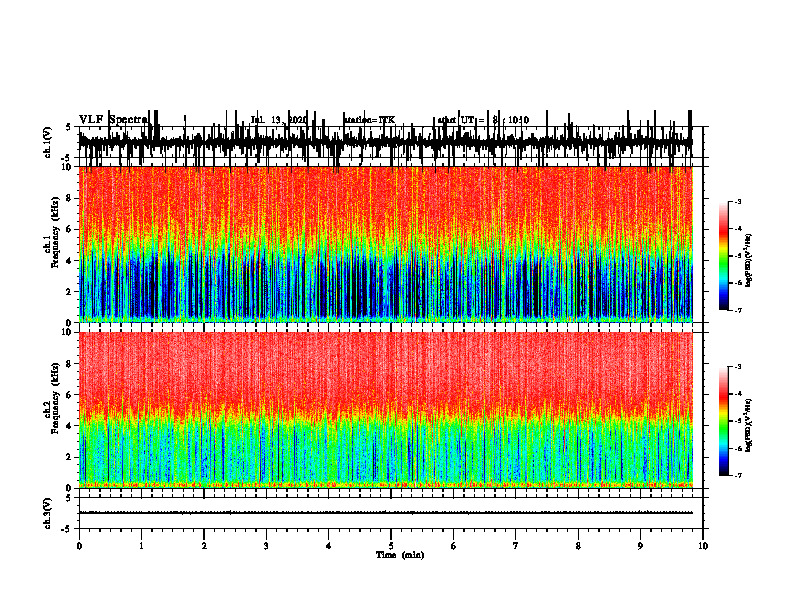The image size is (792, 612).
Task: Click the '4' tick on ch.2 frequency axis
Action: (x=69, y=426)
